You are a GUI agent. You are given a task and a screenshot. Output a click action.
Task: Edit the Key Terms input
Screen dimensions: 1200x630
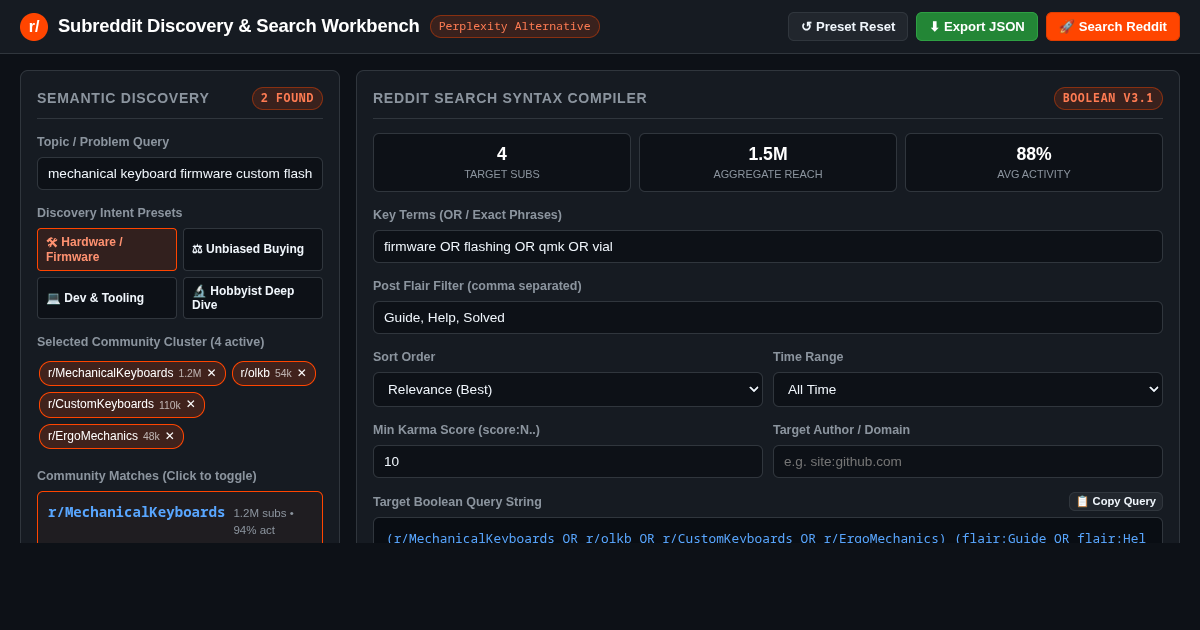click(768, 246)
